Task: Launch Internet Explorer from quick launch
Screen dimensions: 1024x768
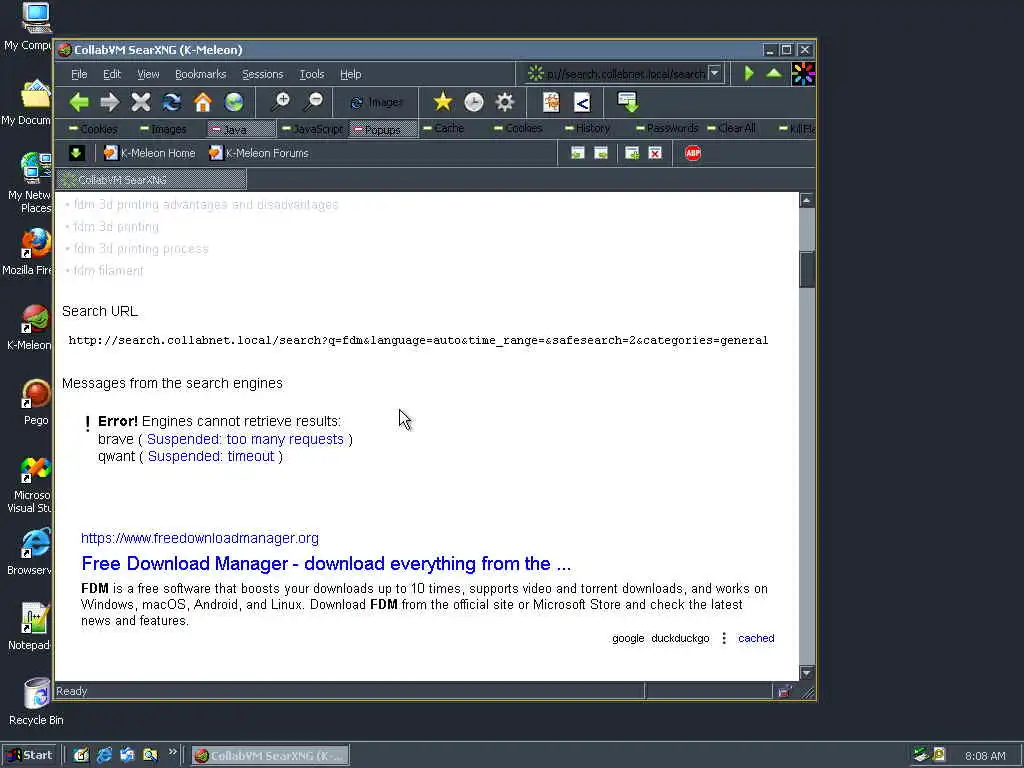Action: coord(104,756)
